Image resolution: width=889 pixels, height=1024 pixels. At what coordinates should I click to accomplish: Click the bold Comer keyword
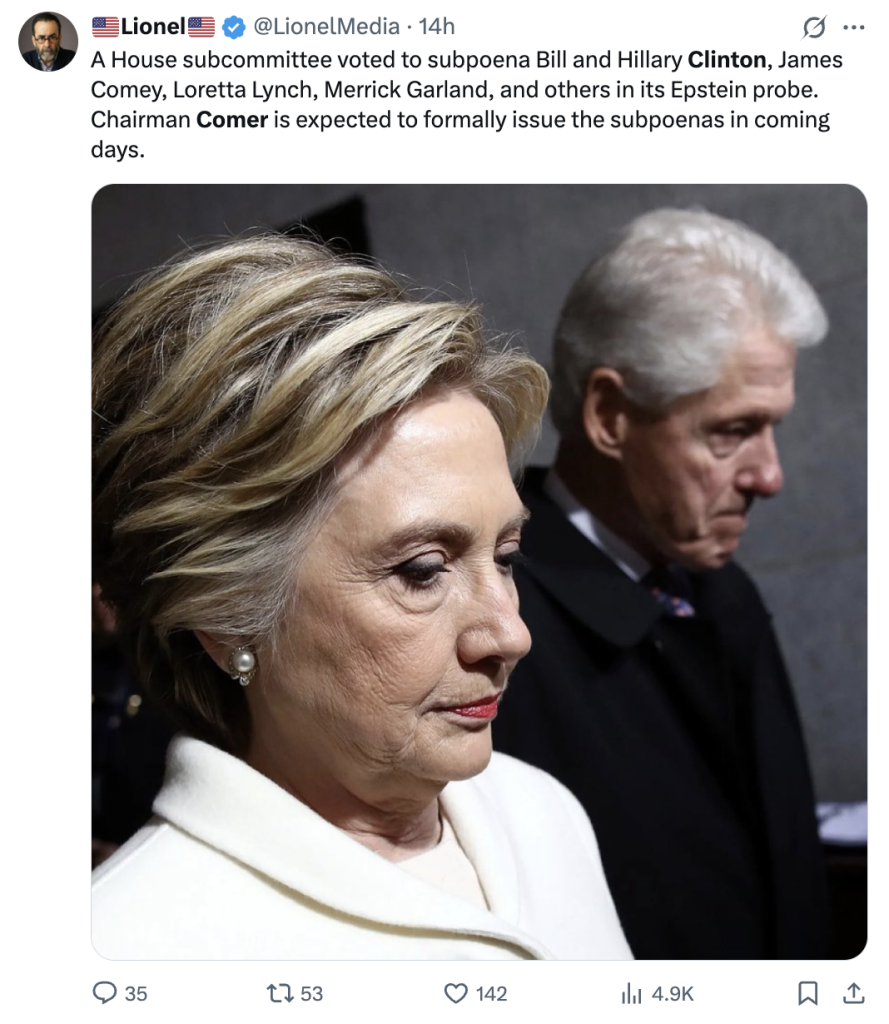pos(232,120)
